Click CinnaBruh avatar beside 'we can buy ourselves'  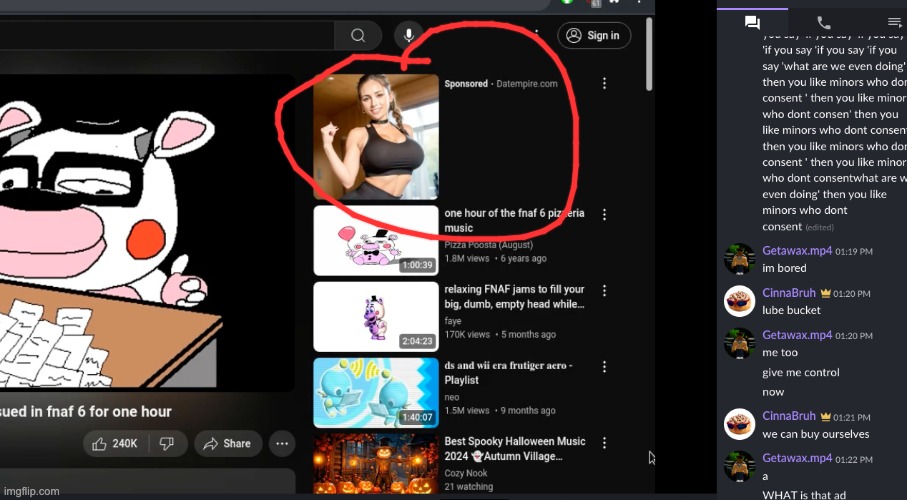[x=739, y=424]
